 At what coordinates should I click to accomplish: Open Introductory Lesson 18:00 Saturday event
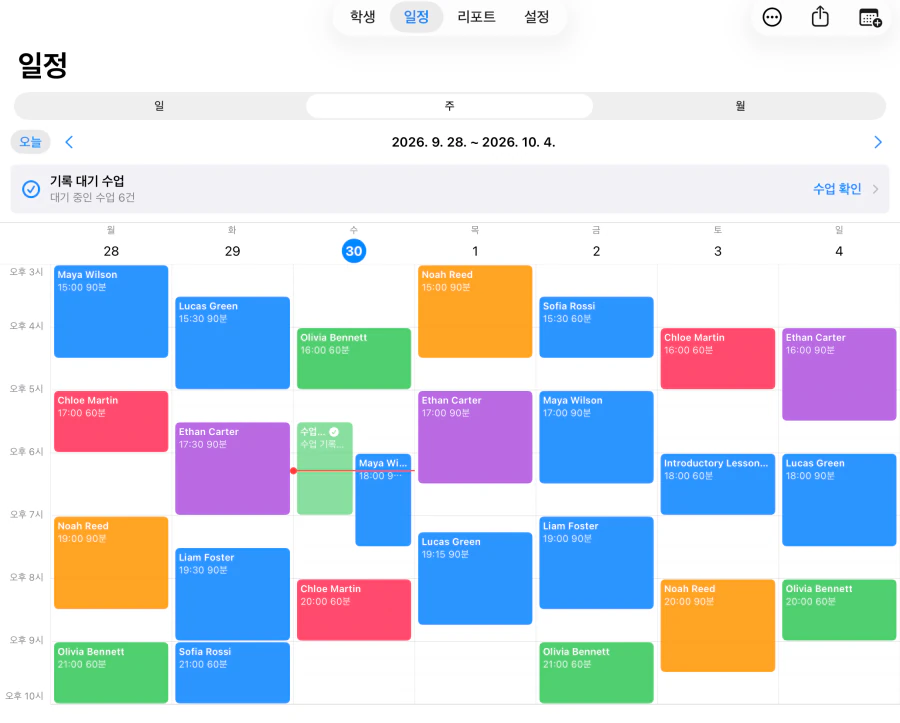pos(717,484)
